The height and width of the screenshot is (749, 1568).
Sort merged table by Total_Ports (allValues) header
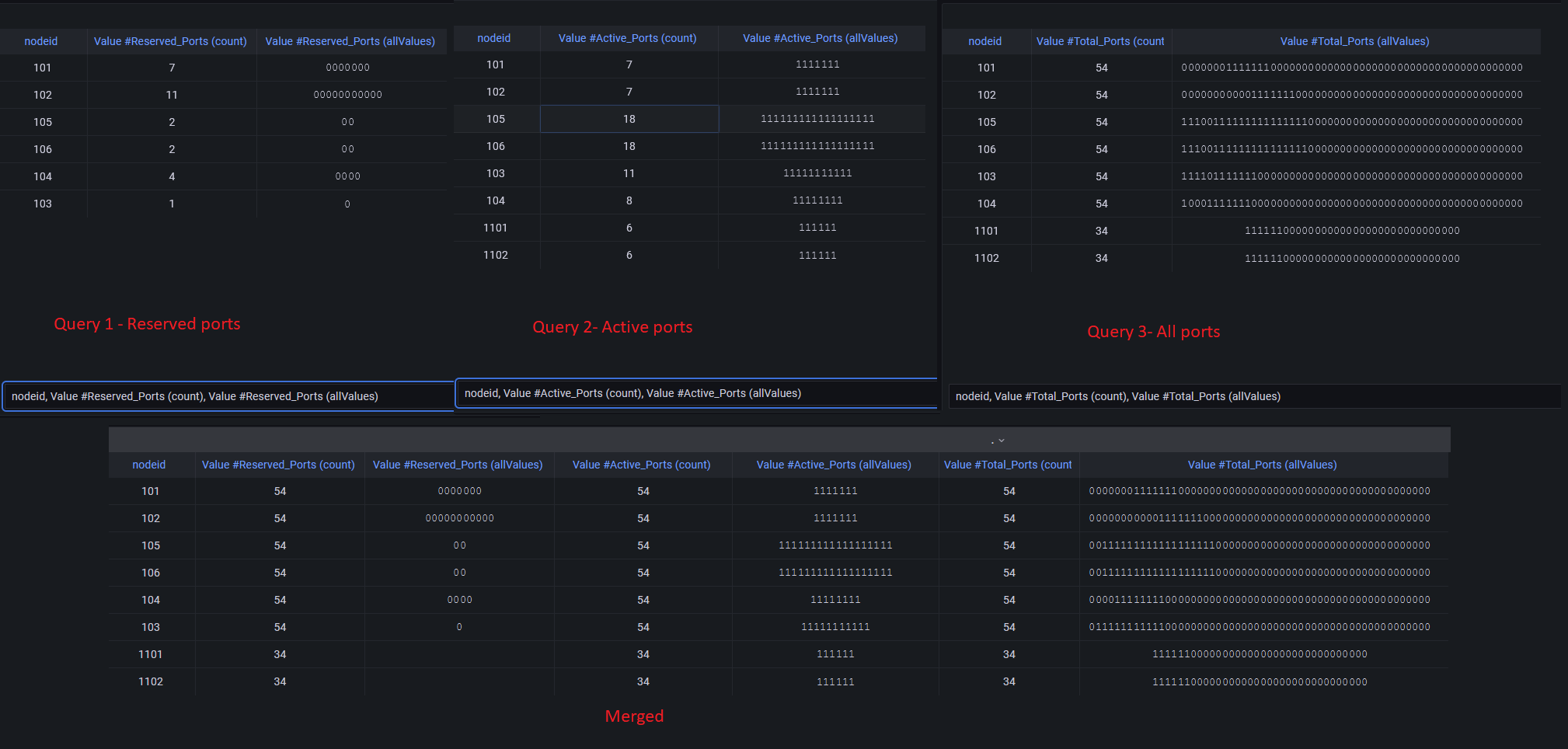click(1263, 465)
